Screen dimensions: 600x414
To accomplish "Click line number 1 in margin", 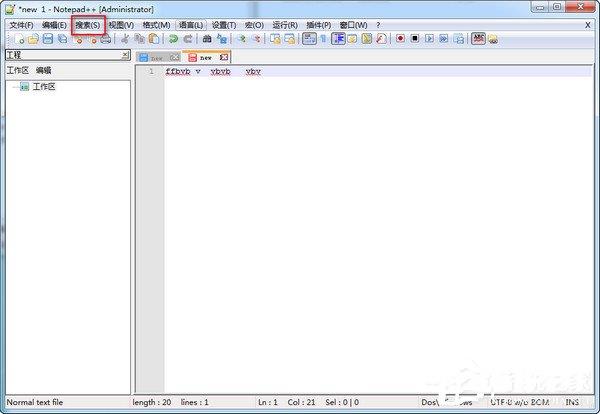I will click(x=152, y=72).
